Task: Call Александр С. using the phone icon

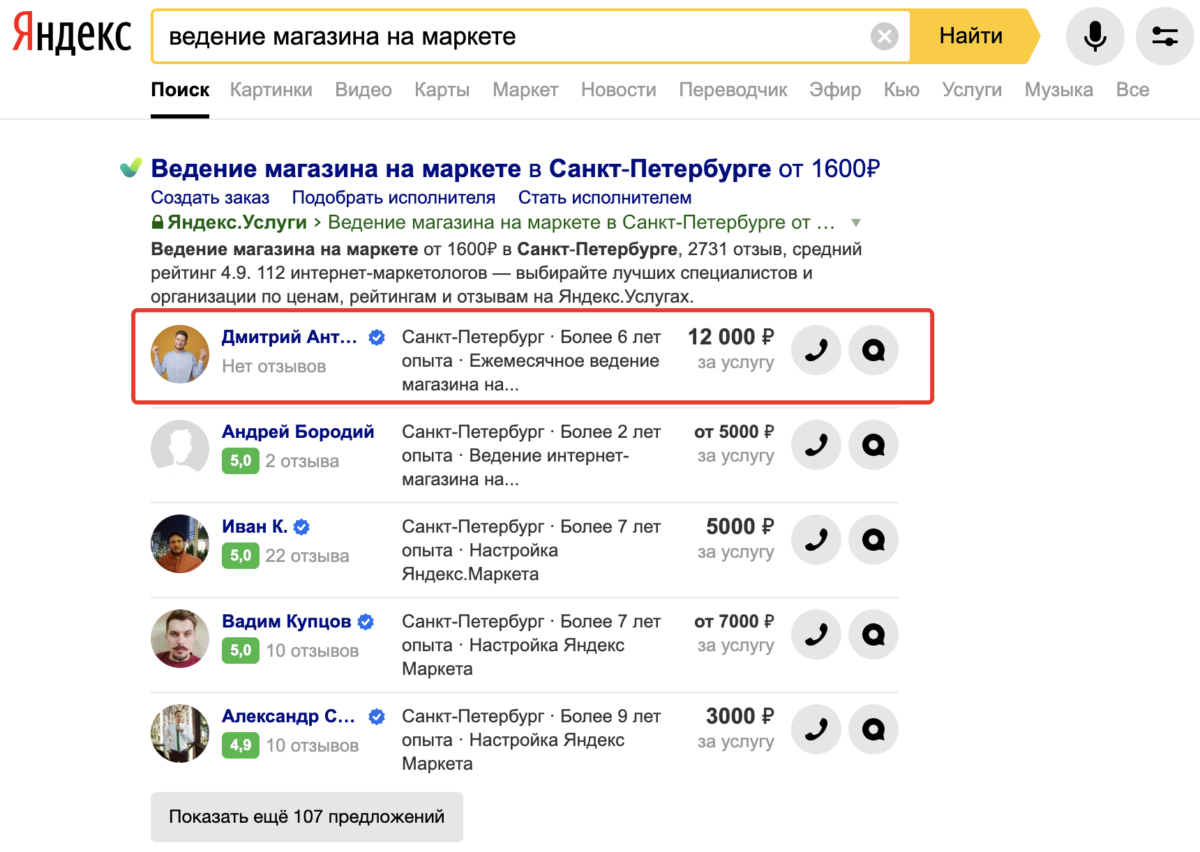Action: (816, 729)
